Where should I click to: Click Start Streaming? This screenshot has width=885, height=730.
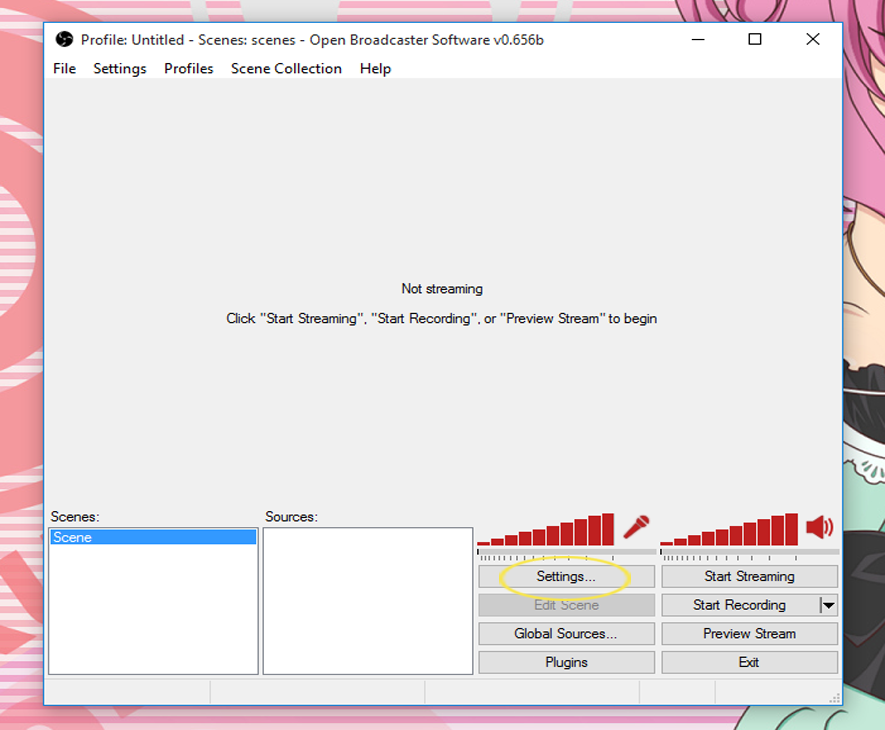(750, 576)
